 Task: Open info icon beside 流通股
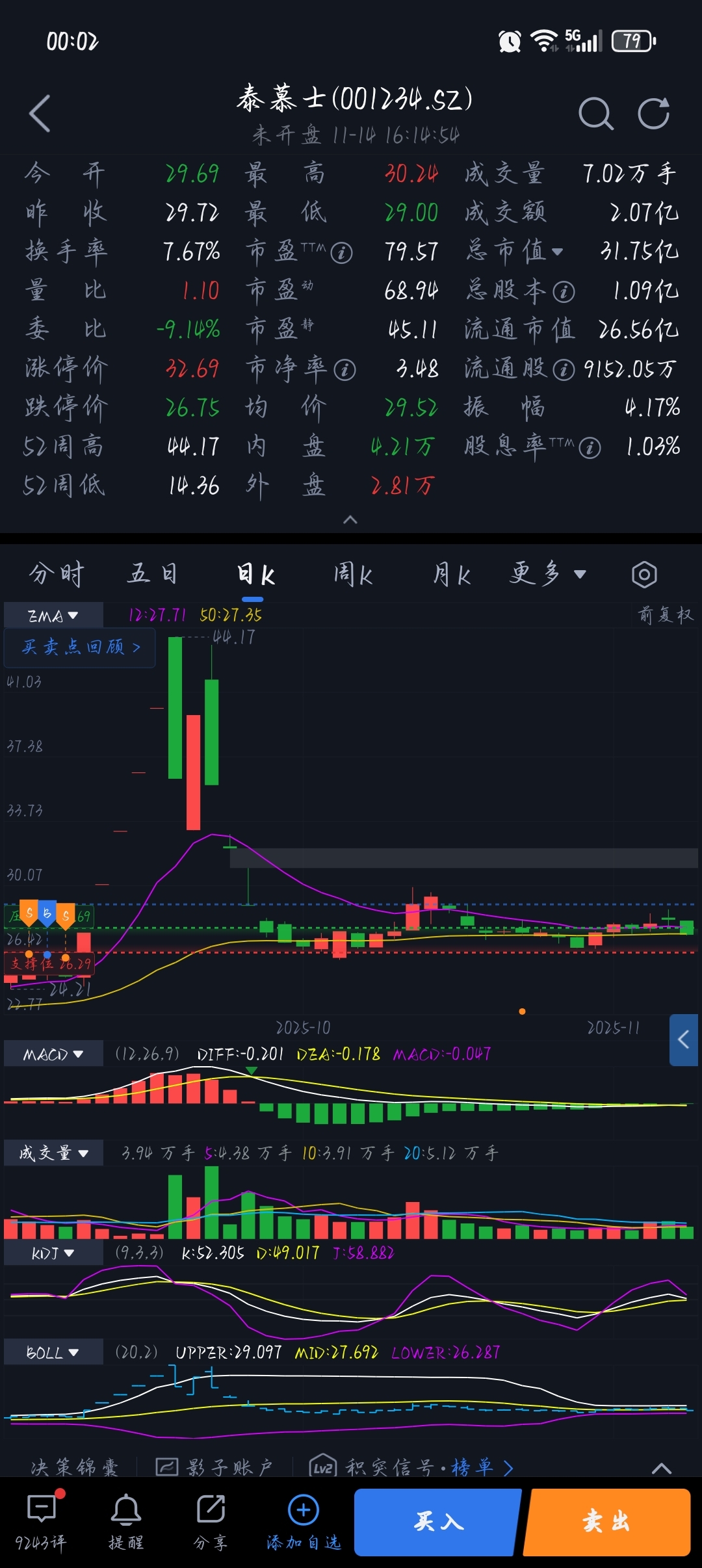[564, 370]
